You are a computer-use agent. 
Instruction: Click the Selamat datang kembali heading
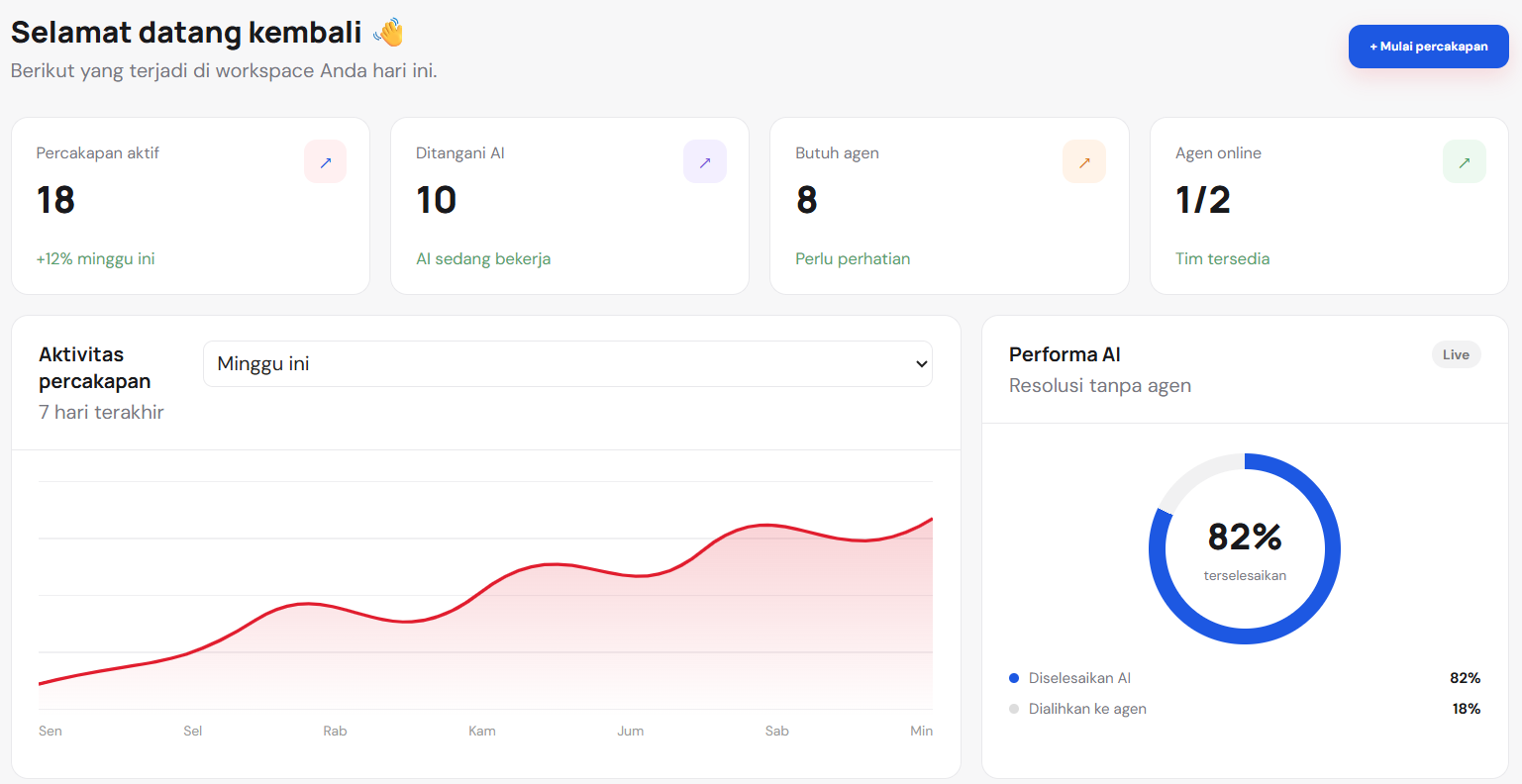(x=186, y=32)
